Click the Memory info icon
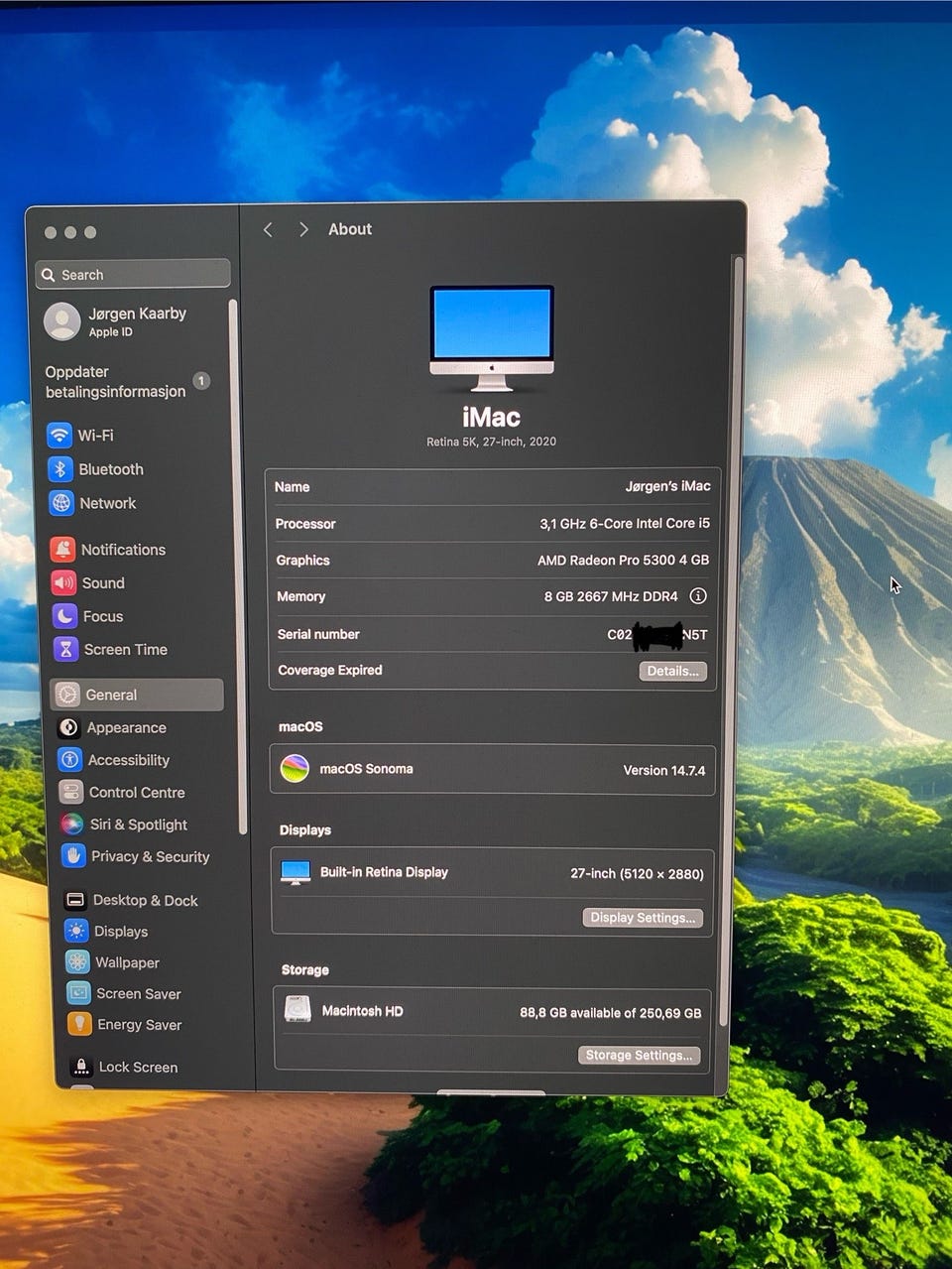The width and height of the screenshot is (952, 1269). coord(698,596)
